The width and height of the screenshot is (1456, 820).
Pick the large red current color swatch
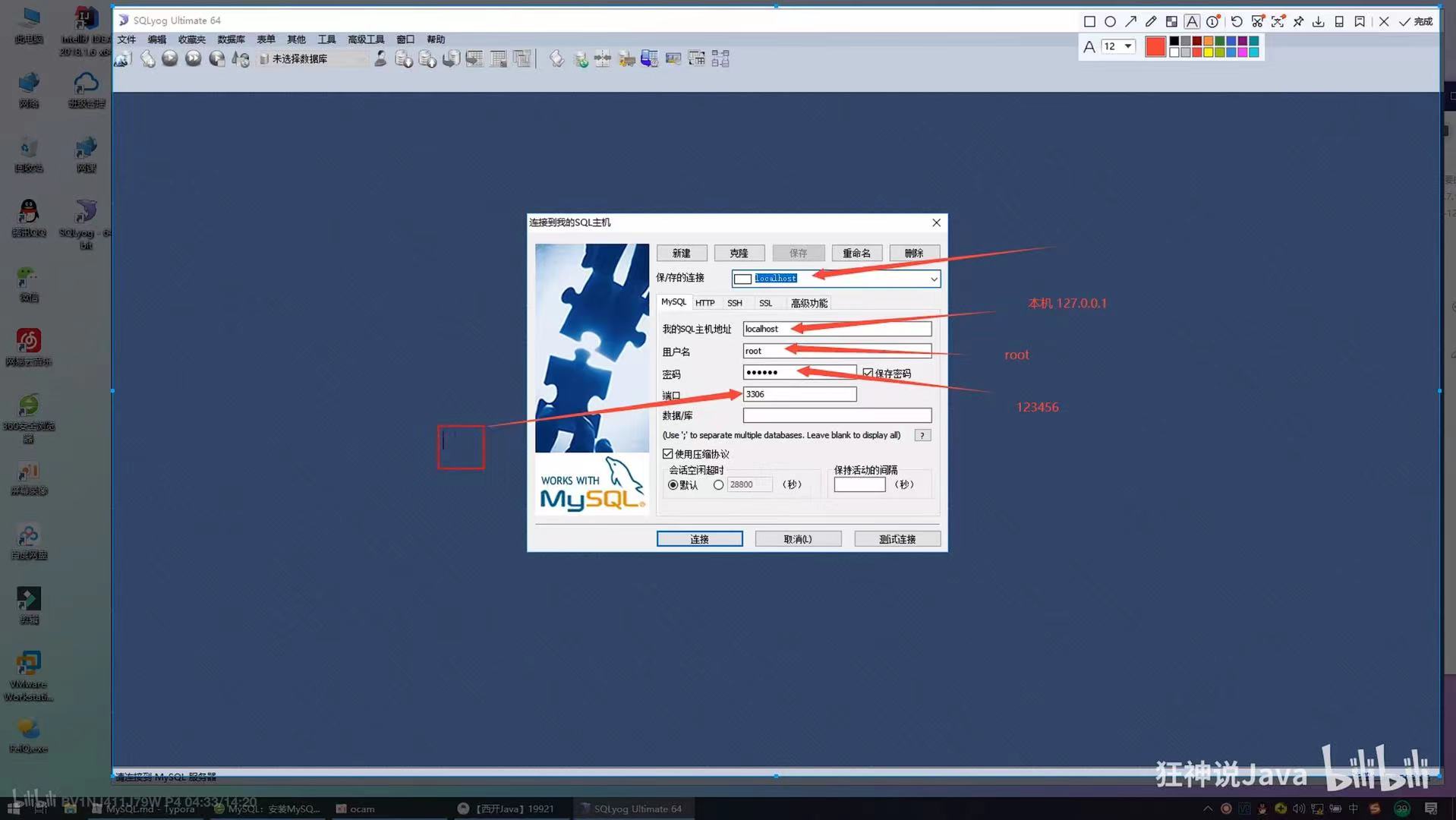pos(1155,47)
